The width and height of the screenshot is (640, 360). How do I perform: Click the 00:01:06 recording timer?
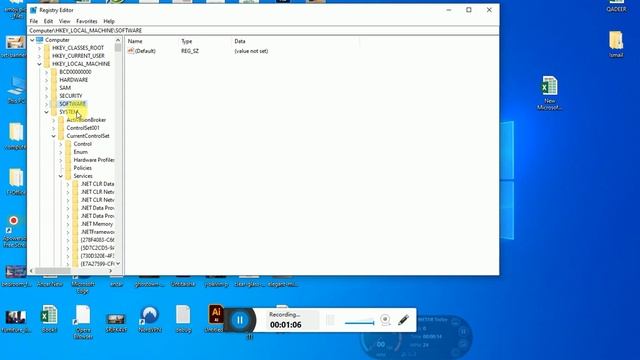[286, 325]
